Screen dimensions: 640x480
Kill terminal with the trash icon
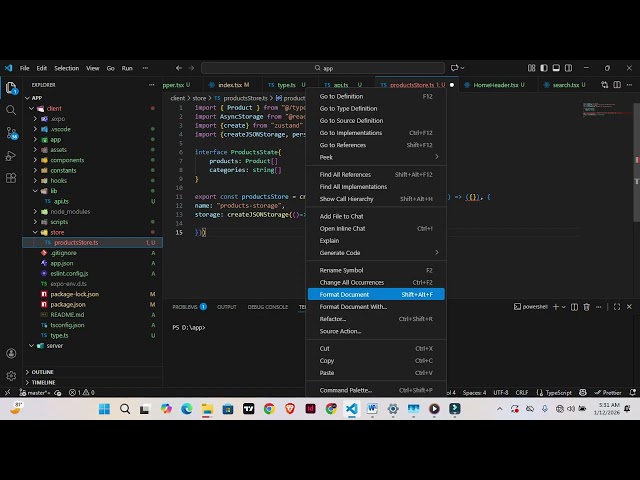pyautogui.click(x=584, y=307)
